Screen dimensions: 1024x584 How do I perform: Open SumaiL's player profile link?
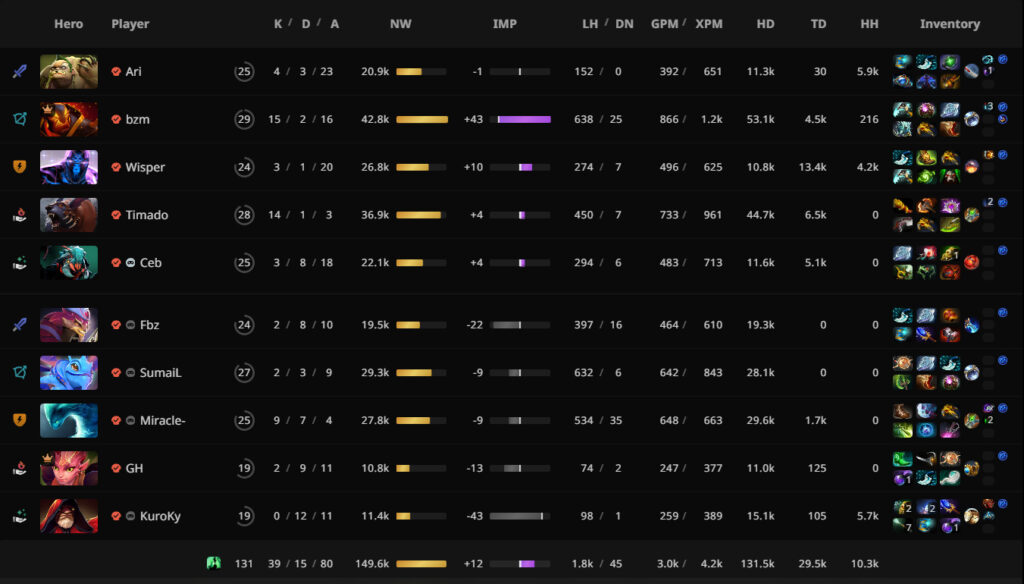coord(160,373)
